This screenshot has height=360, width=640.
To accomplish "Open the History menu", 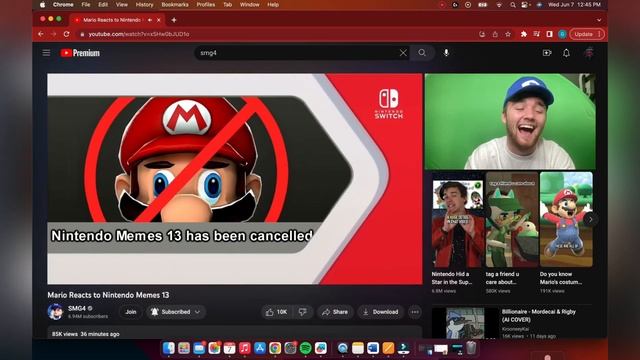I will tap(144, 5).
